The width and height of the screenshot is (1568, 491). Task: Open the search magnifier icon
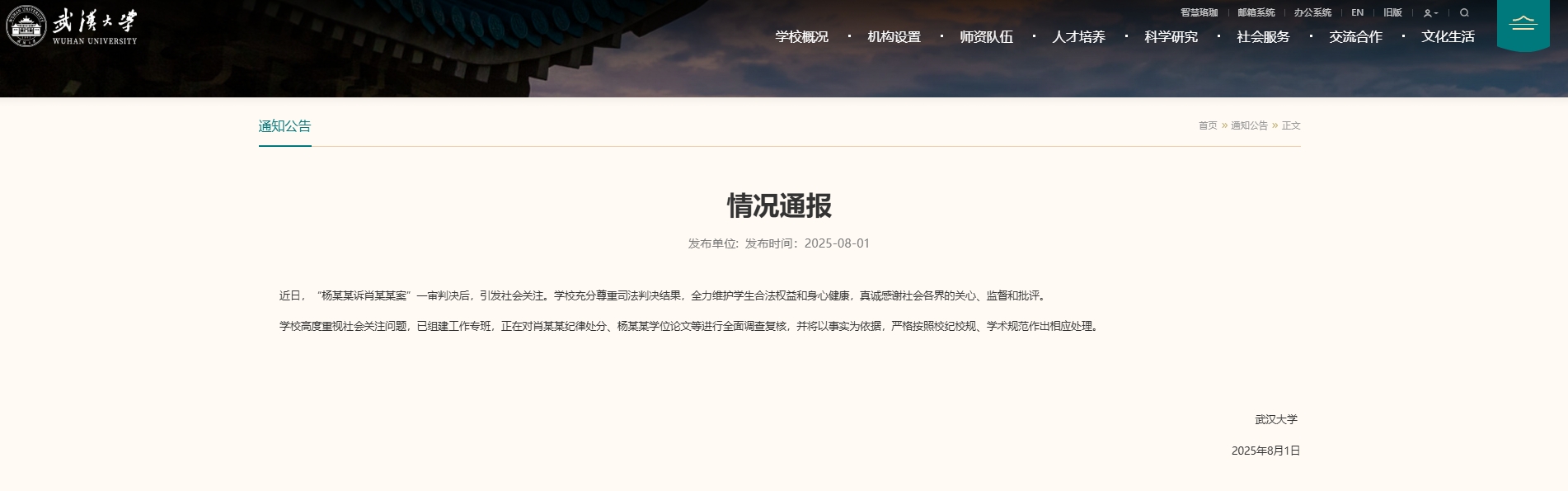1464,13
